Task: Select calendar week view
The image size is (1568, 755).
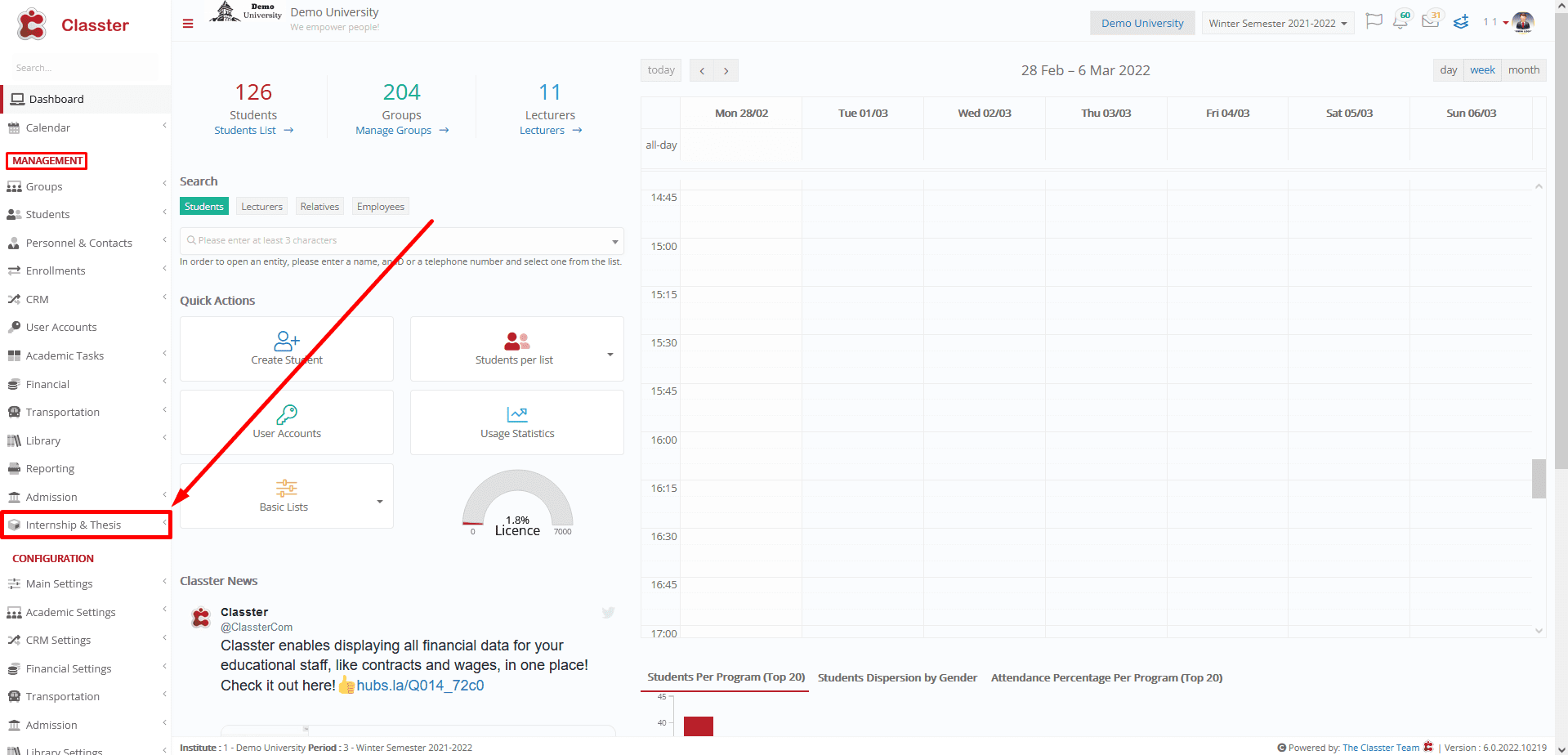Action: click(x=1482, y=69)
